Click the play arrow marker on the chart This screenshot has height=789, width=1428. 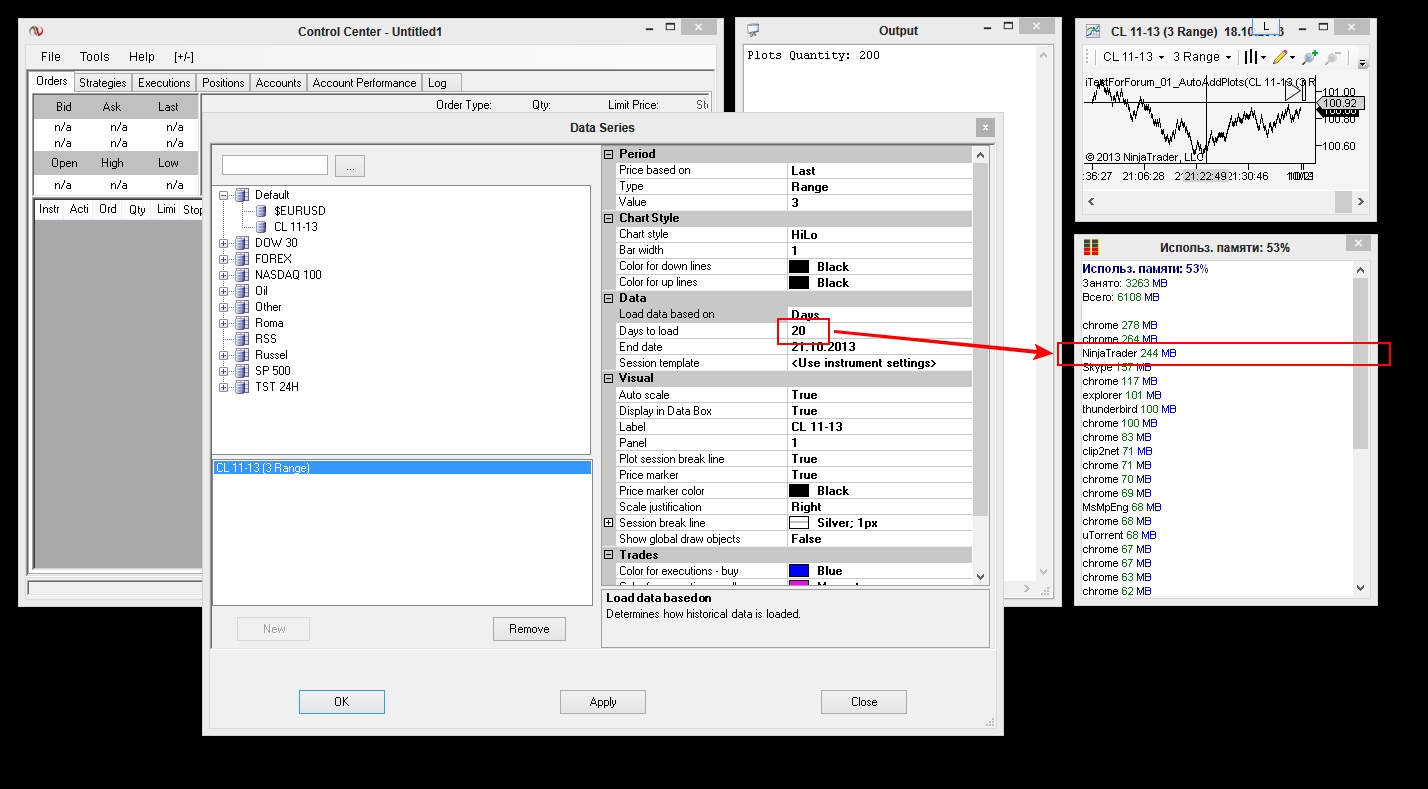coord(1293,91)
